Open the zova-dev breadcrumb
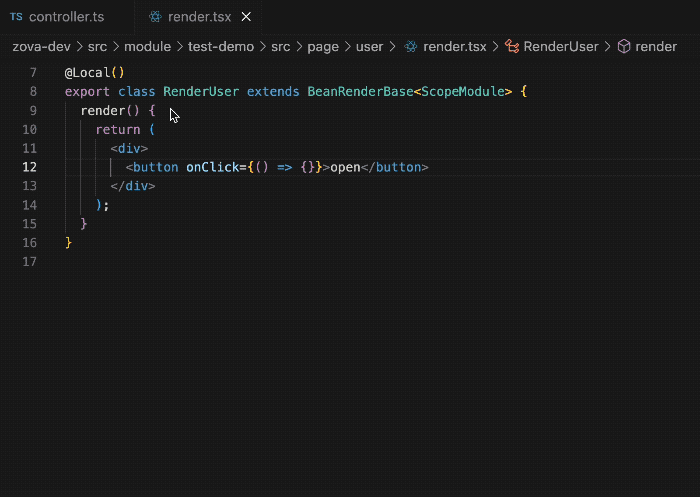This screenshot has height=497, width=700. pos(42,46)
